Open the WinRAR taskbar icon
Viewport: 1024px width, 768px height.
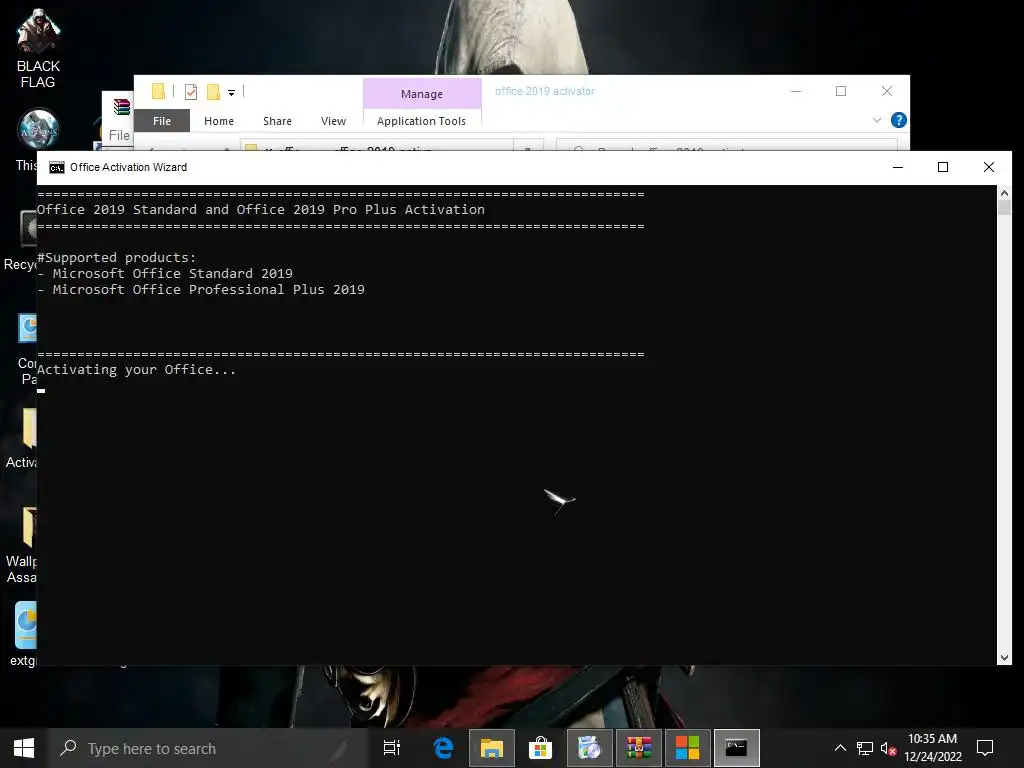pos(639,748)
